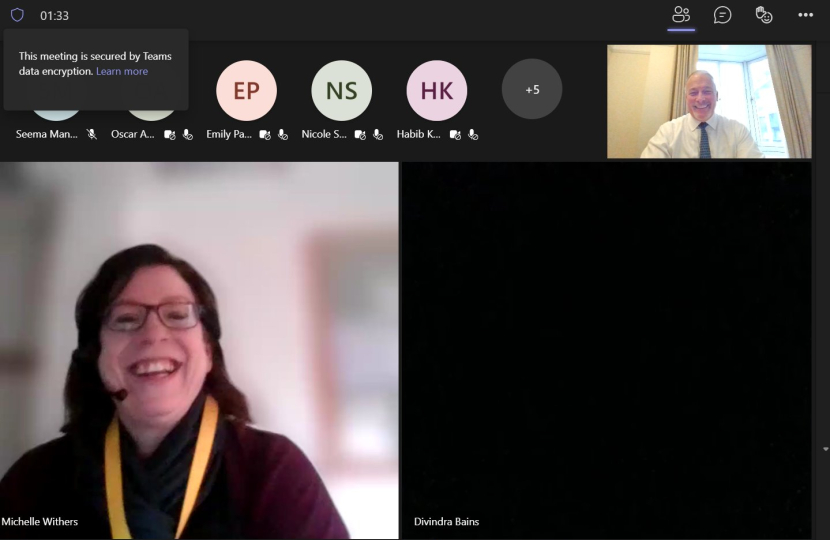
Task: Click Nicole's camera-off status icon
Action: (361, 134)
